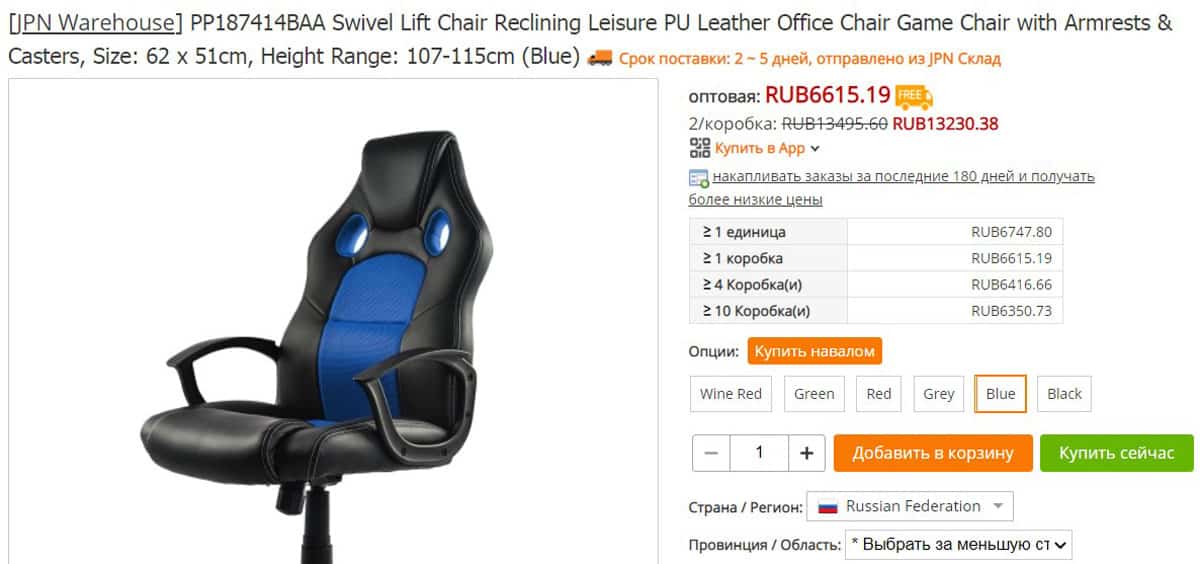Open the Провинция / Область select box
The image size is (1200, 564).
coord(959,545)
